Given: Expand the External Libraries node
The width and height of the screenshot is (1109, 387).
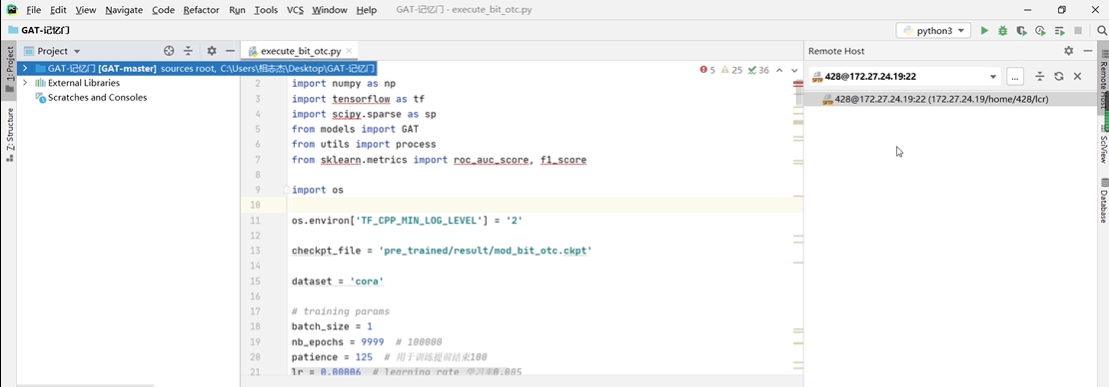Looking at the screenshot, I should pyautogui.click(x=25, y=83).
